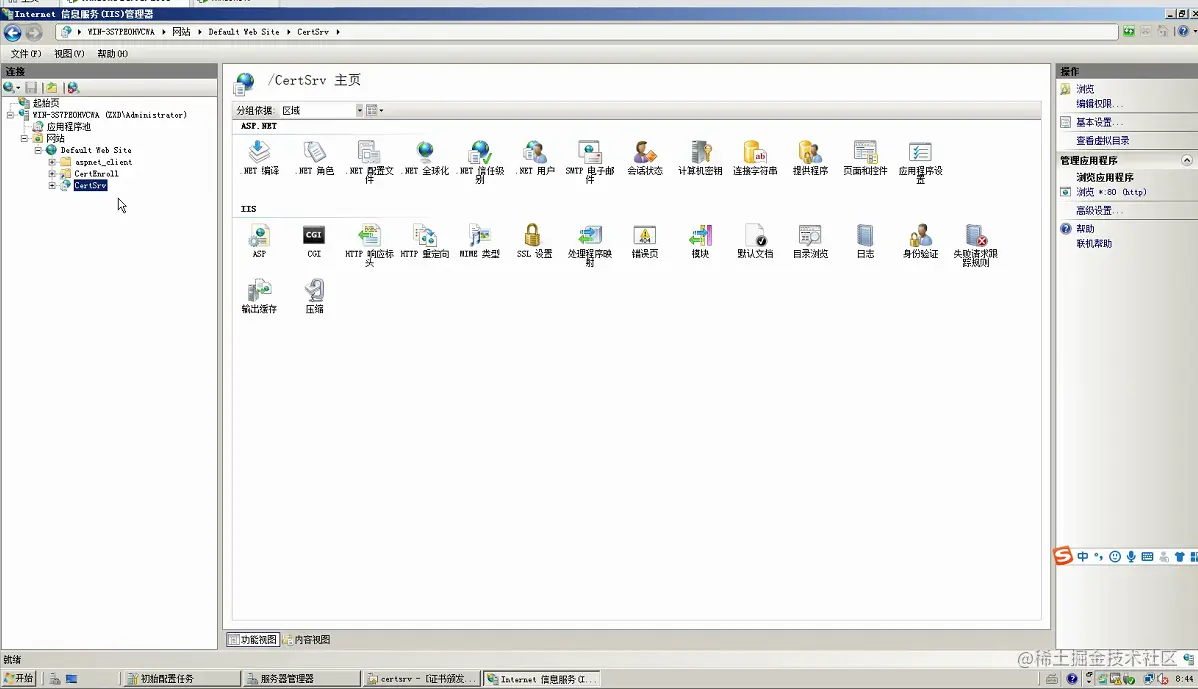Collapse the Default Web Site tree node
Image resolution: width=1198 pixels, height=689 pixels.
[38, 150]
